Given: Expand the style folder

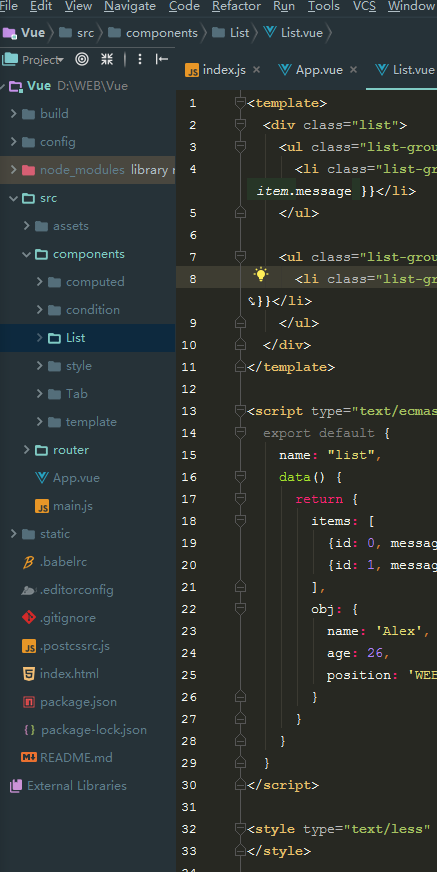Looking at the screenshot, I should click(x=39, y=366).
